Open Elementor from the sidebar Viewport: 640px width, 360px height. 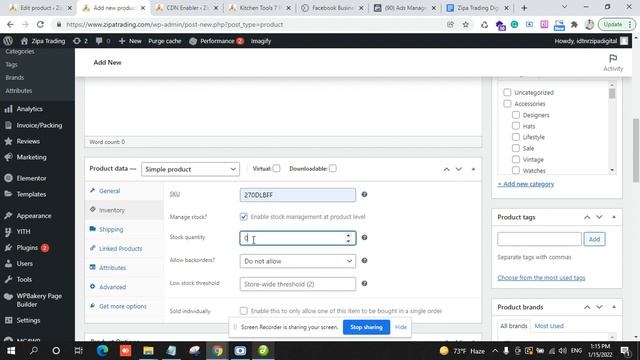click(x=31, y=178)
